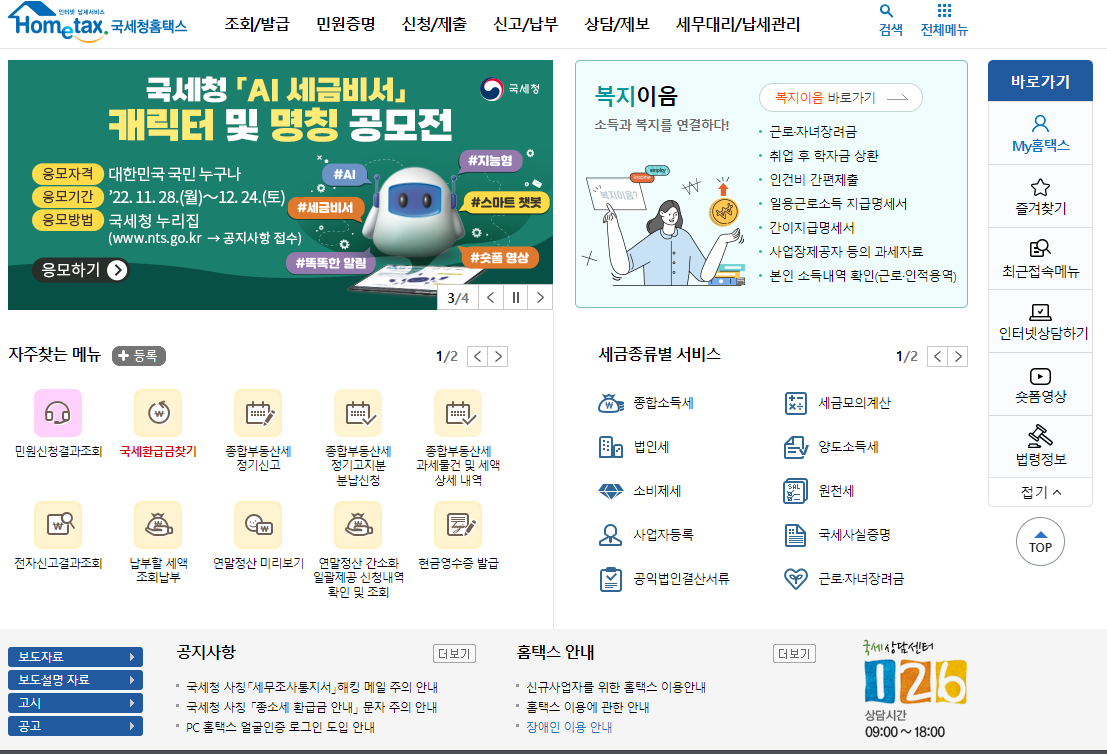Jump to top with TOP button

1040,541
